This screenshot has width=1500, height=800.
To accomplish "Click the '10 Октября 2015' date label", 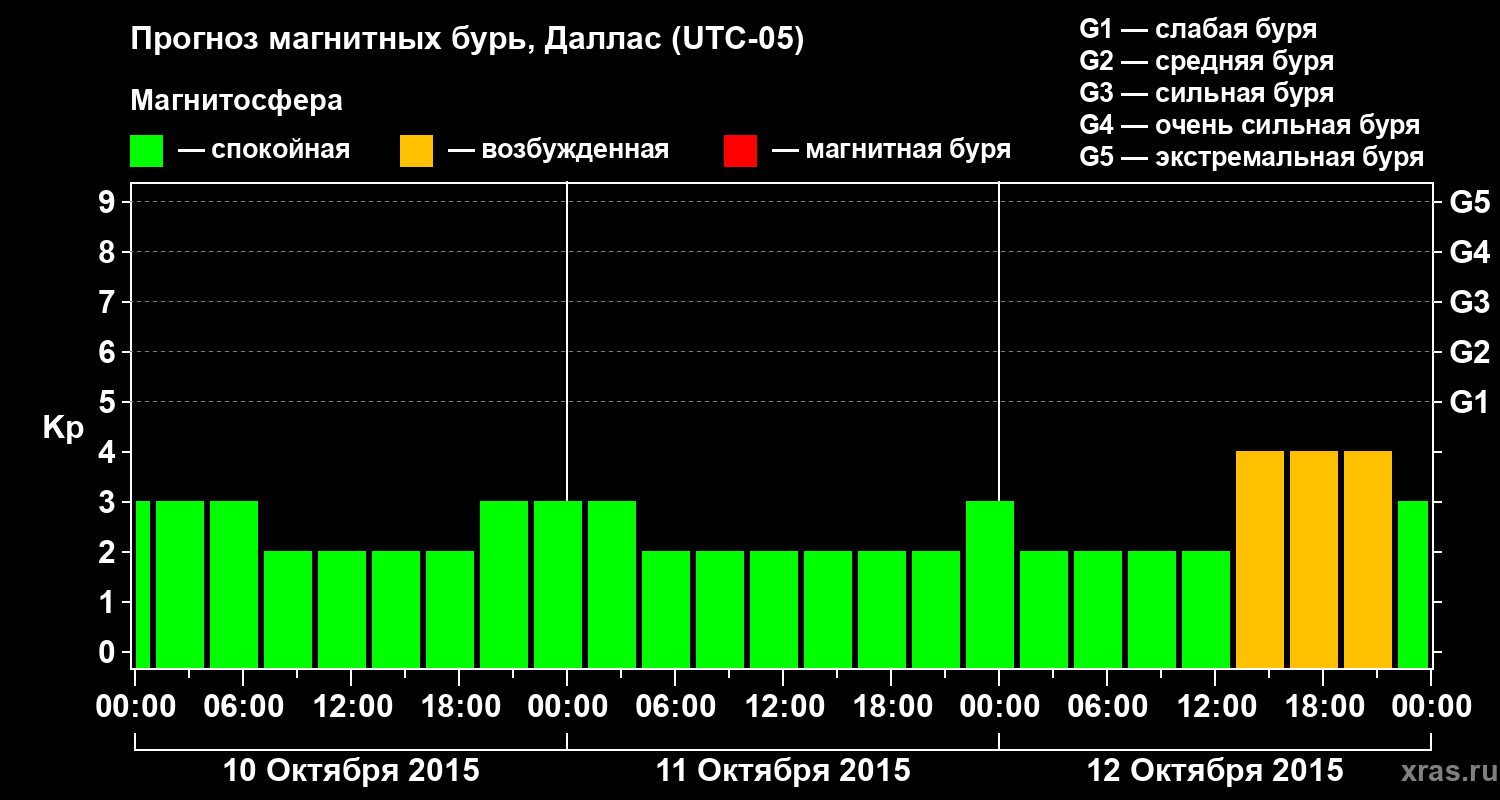I will 351,771.
